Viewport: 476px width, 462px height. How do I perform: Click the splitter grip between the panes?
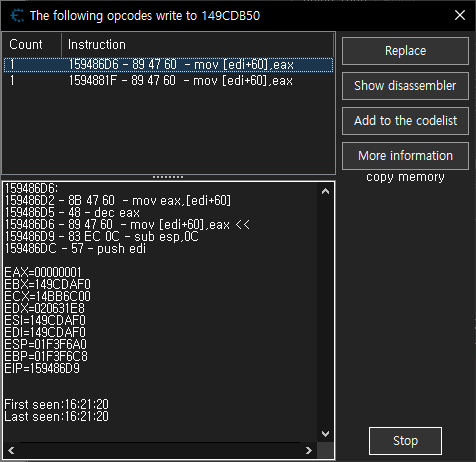tap(168, 177)
